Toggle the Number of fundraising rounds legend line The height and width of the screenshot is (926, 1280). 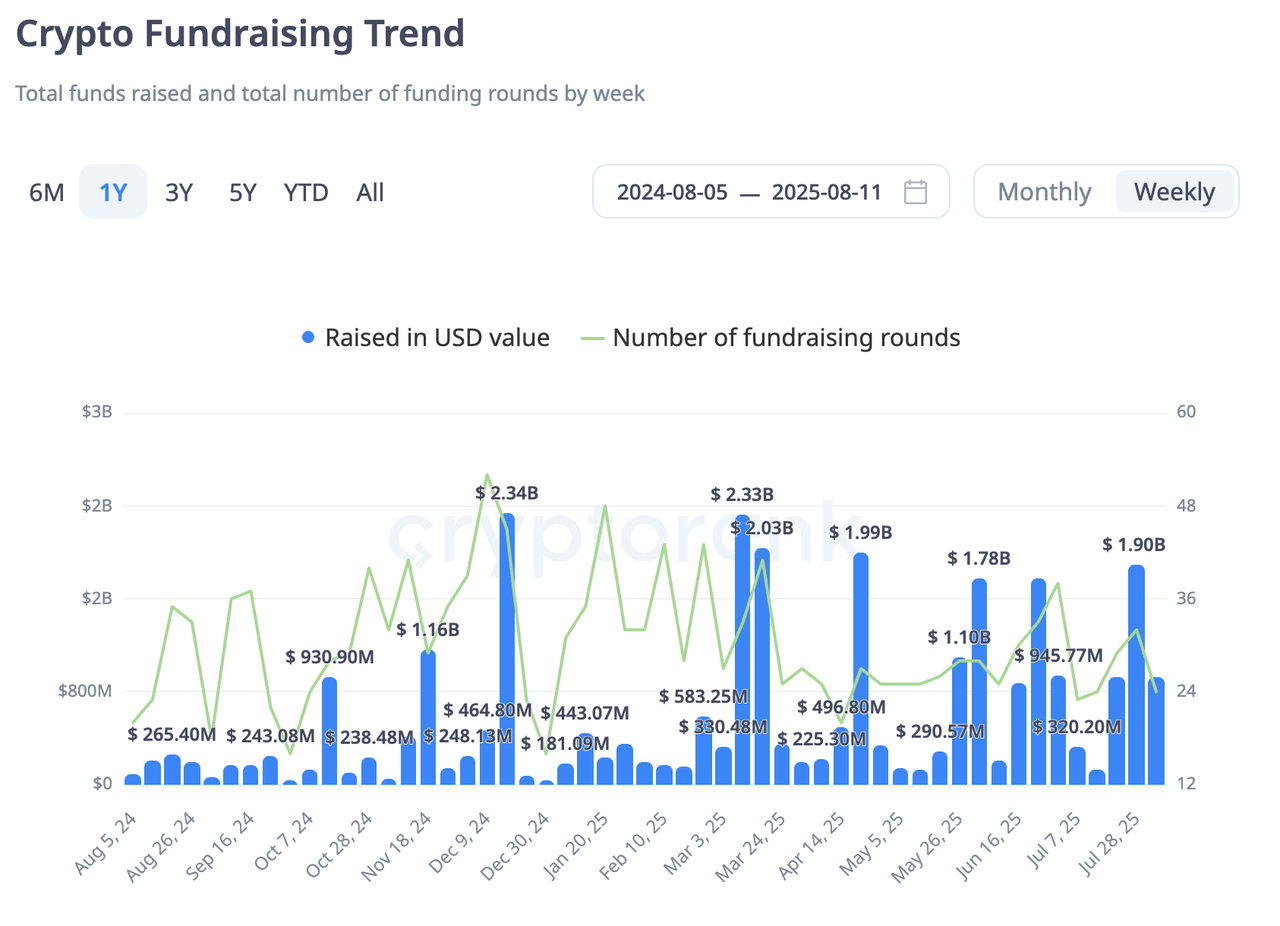[594, 338]
